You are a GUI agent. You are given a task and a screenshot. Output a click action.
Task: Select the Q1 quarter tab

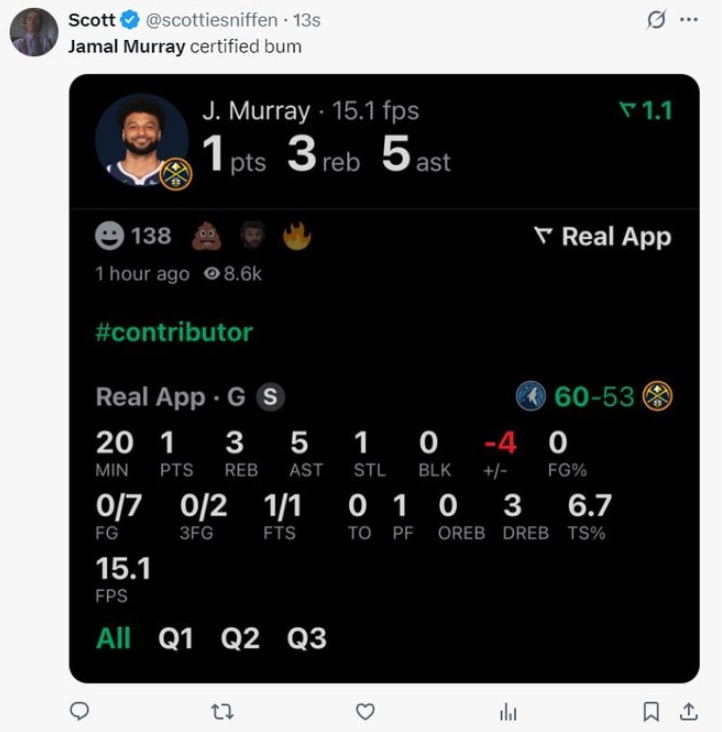[176, 639]
